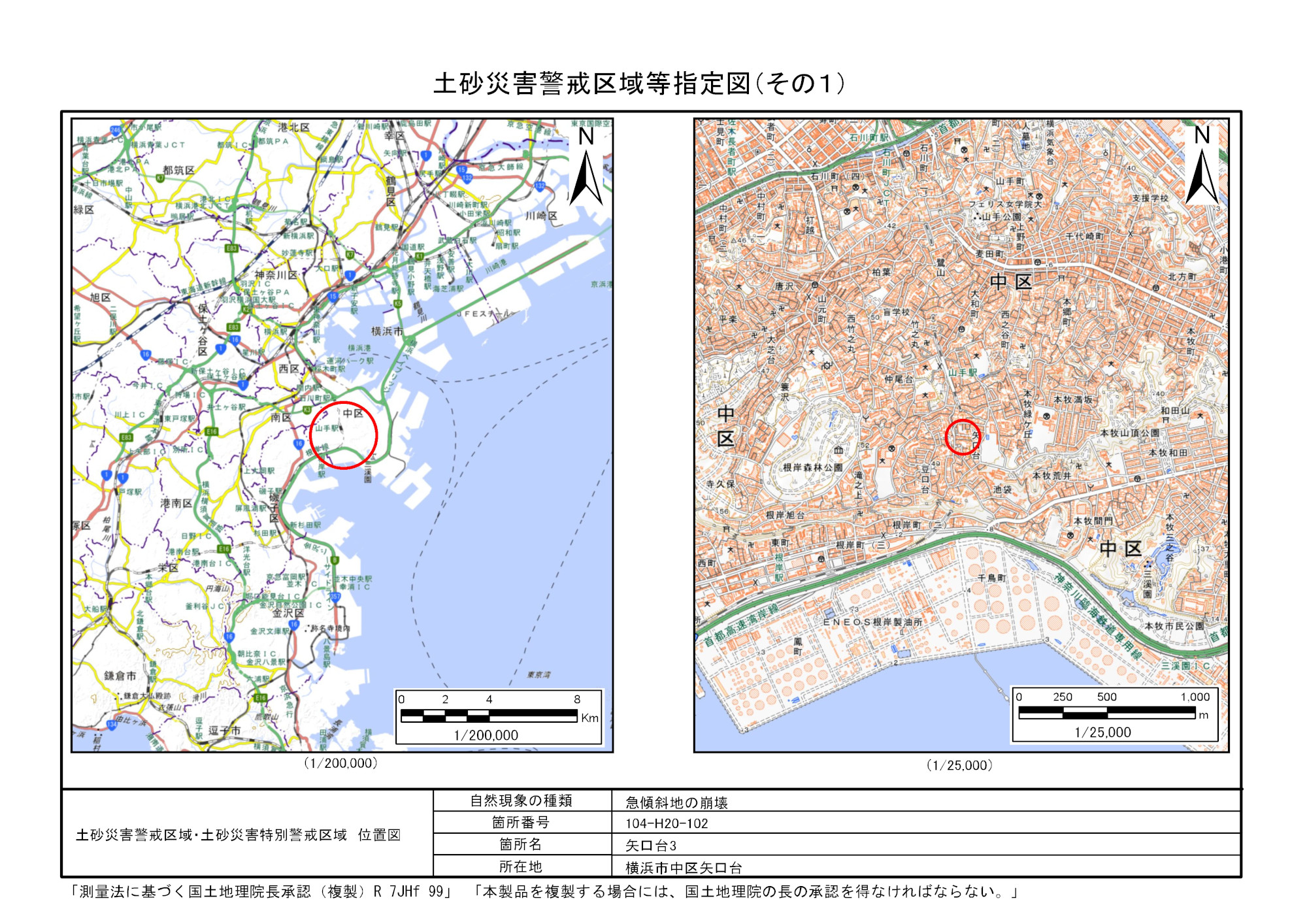Select the red circle on the 1/25,000 map
The height and width of the screenshot is (924, 1307).
pos(963,437)
